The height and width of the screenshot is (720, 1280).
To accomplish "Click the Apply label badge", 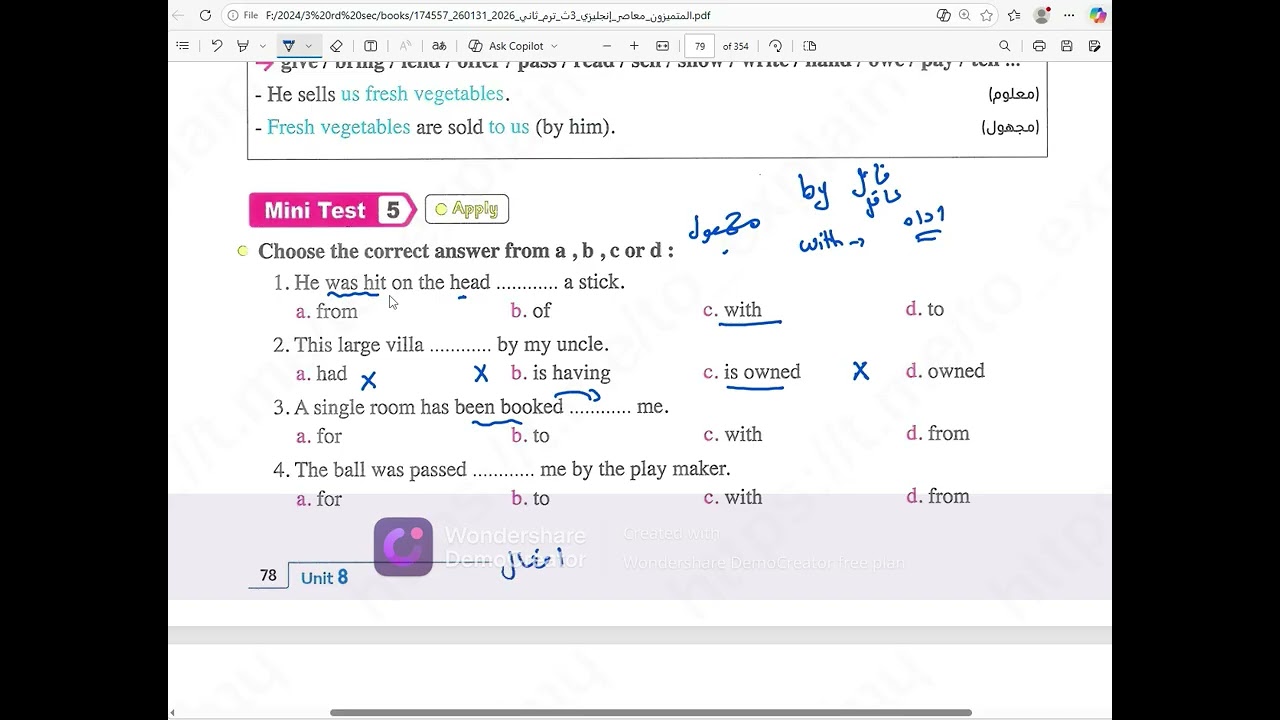I will pyautogui.click(x=467, y=209).
